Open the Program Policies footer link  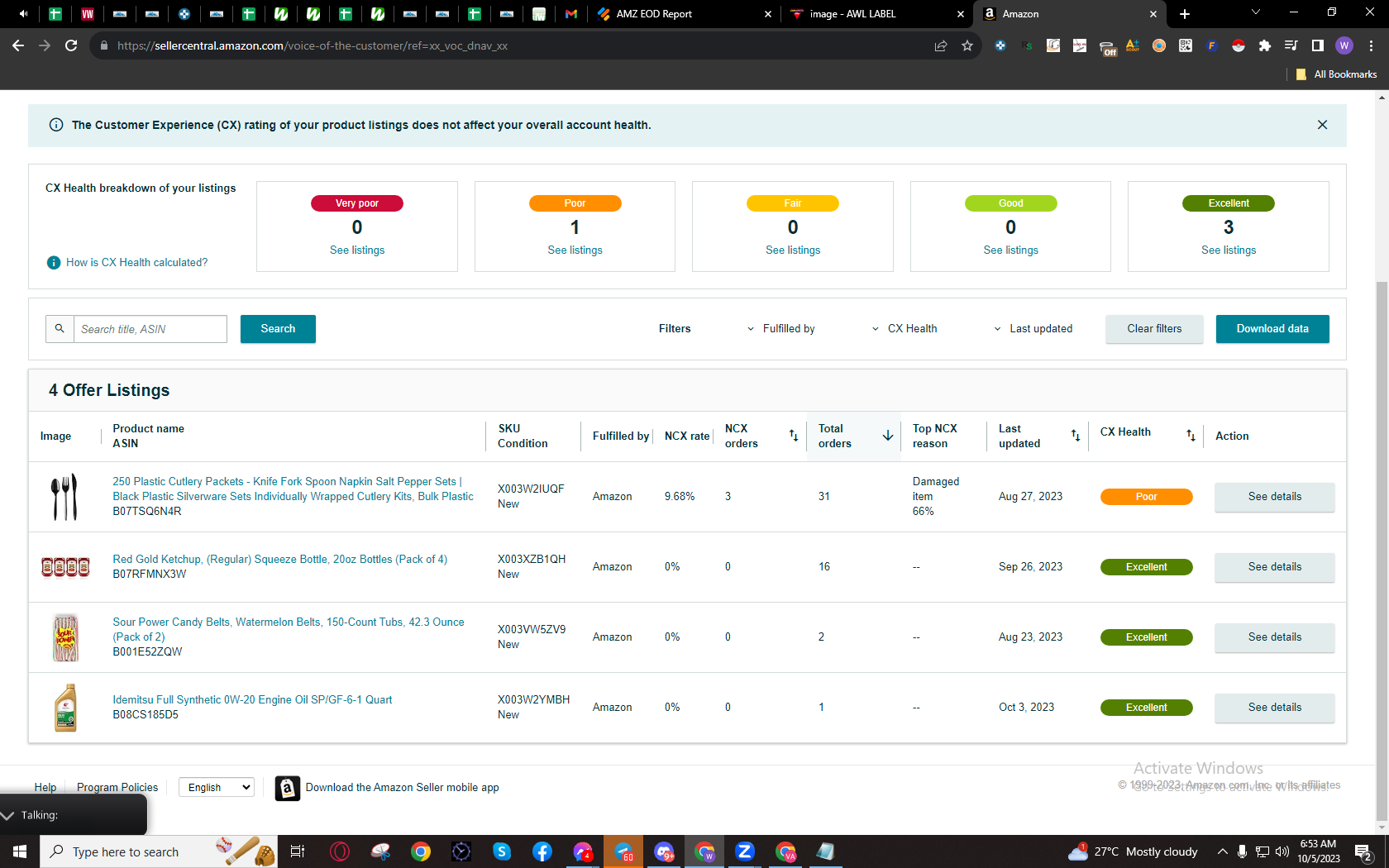coord(117,788)
